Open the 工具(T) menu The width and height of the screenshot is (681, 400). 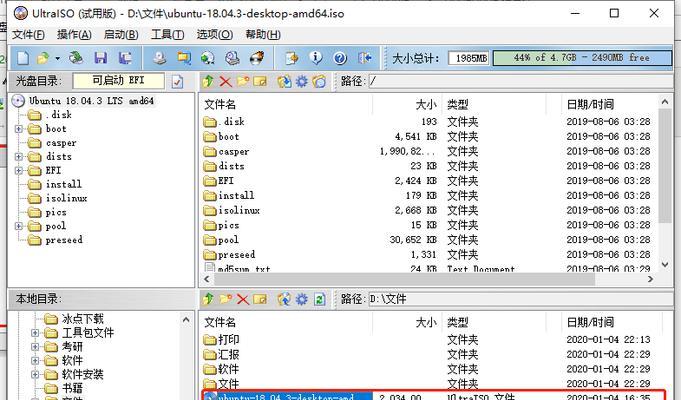click(168, 35)
